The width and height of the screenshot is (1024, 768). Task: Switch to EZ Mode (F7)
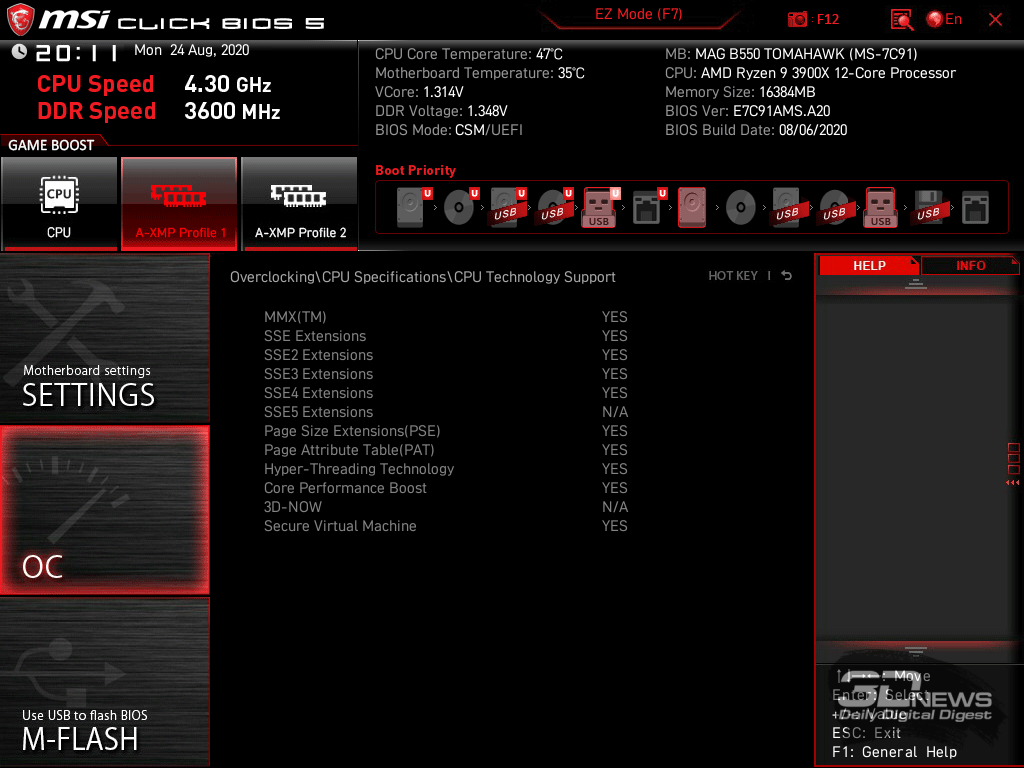click(639, 14)
